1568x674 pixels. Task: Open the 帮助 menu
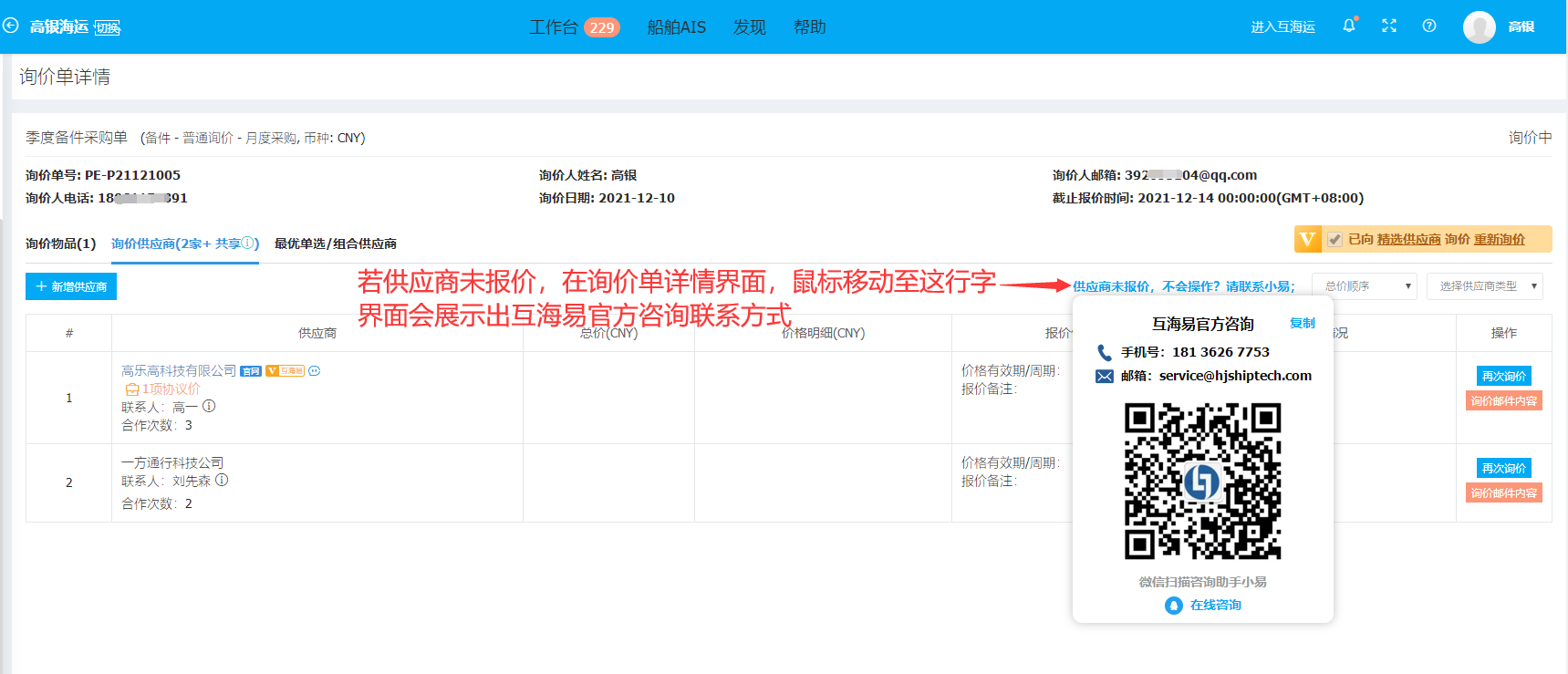[809, 27]
